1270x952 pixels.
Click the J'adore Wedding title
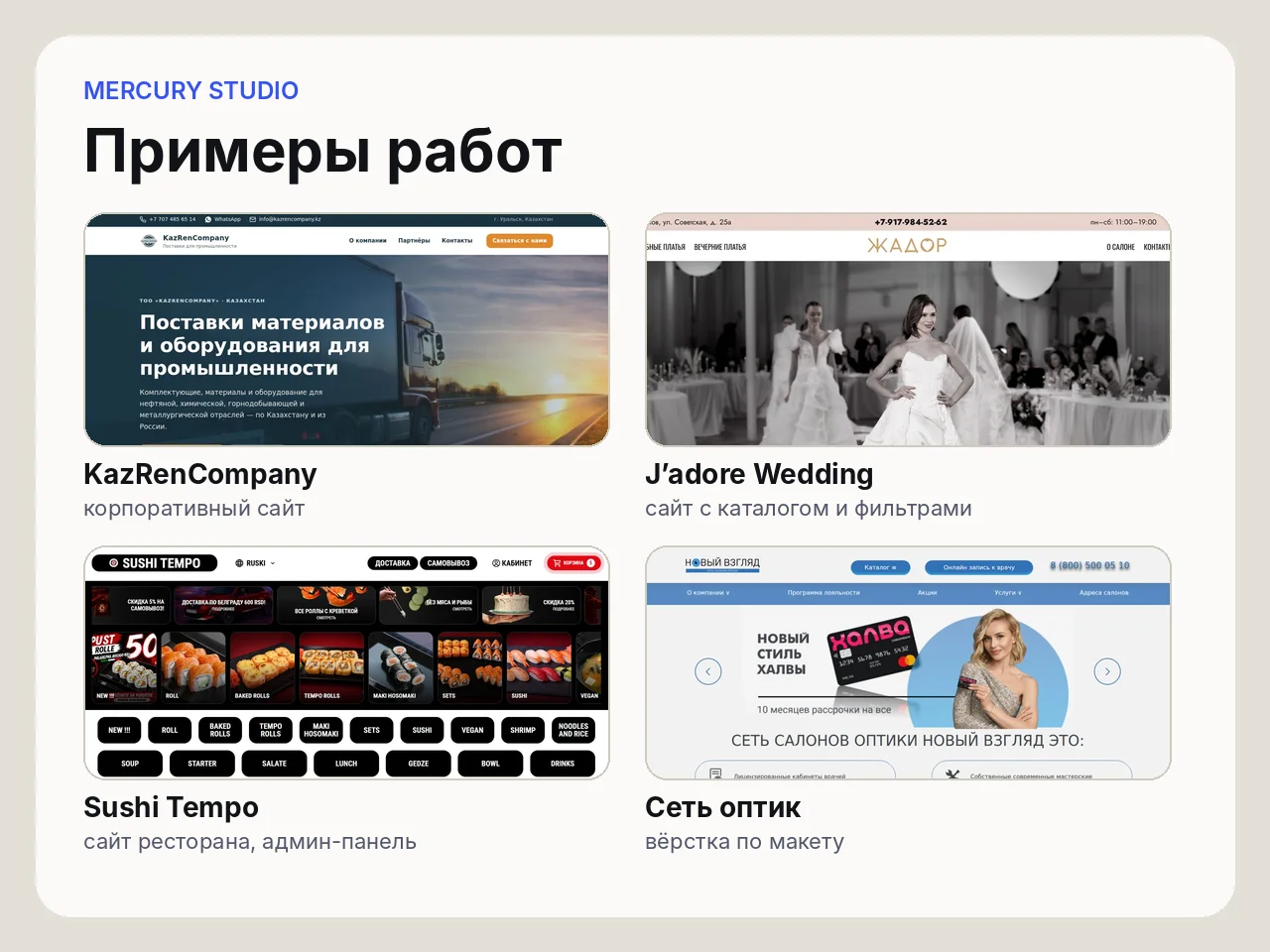759,474
